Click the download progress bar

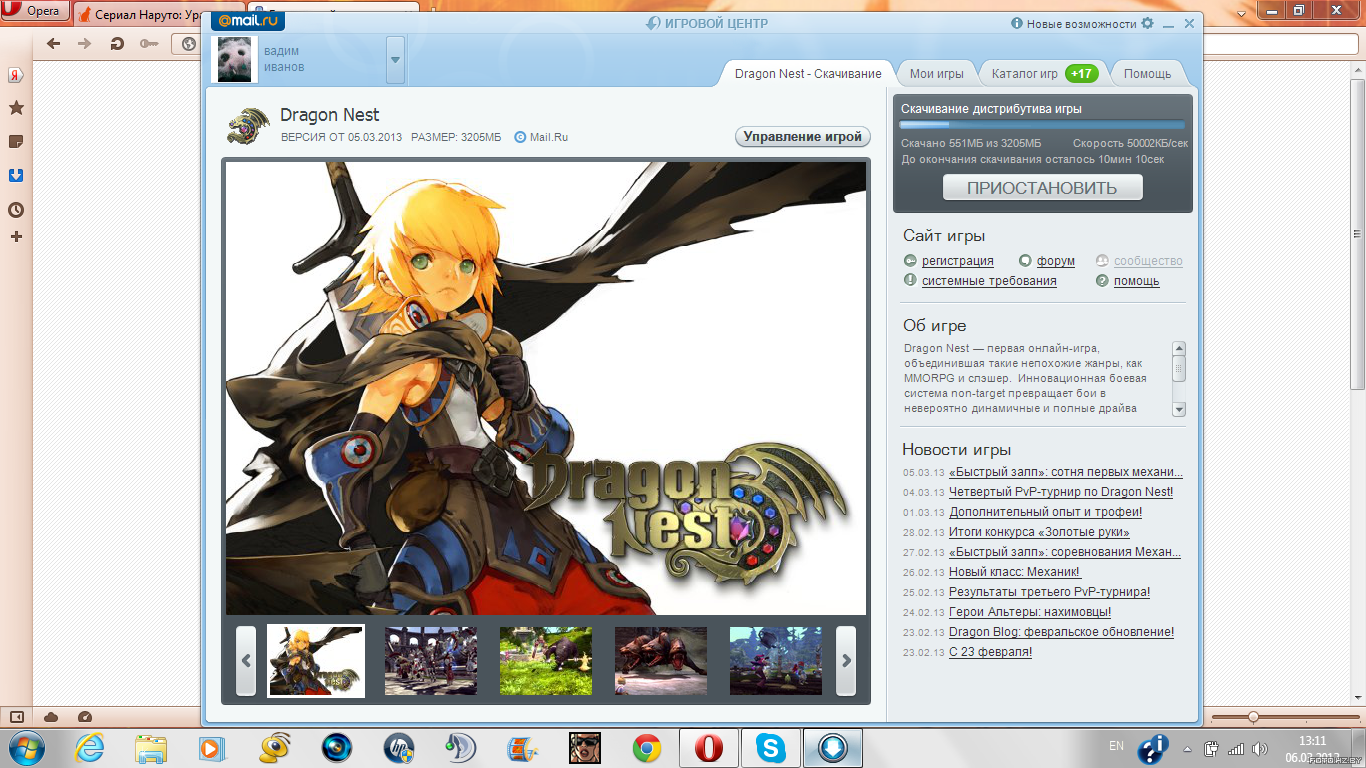point(1042,125)
